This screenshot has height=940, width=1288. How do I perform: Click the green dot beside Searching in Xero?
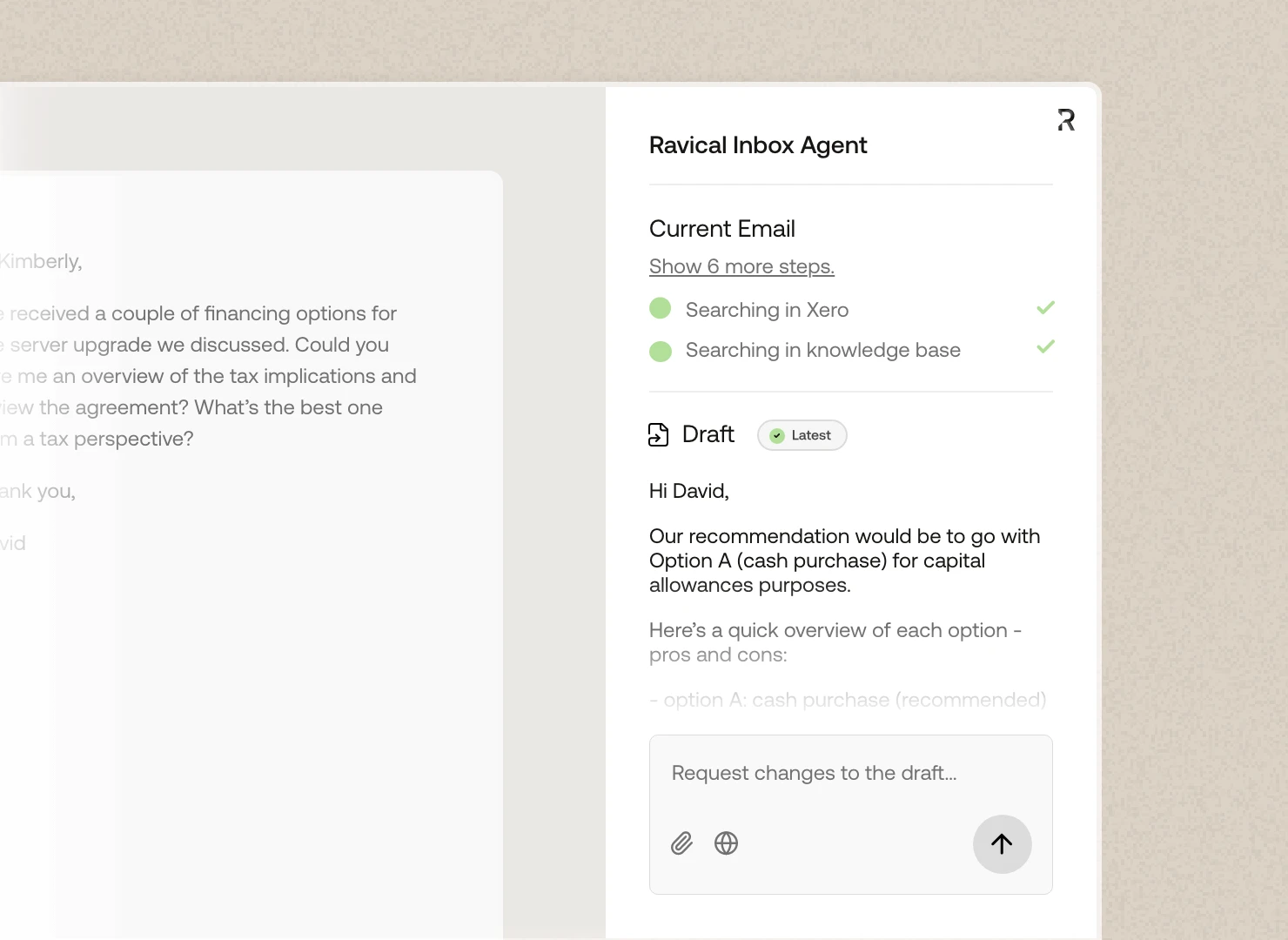tap(661, 308)
